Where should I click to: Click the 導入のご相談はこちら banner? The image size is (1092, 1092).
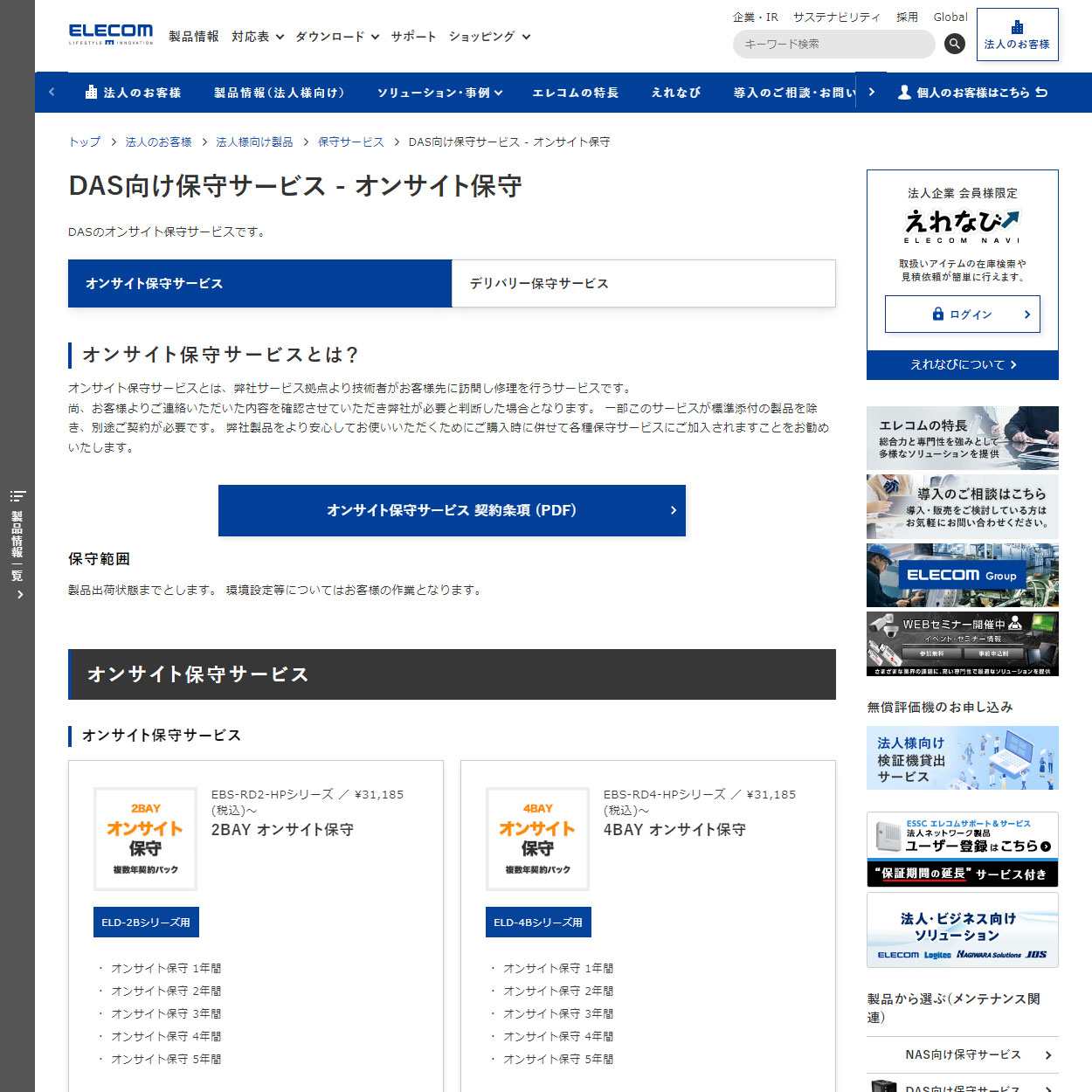(x=961, y=507)
